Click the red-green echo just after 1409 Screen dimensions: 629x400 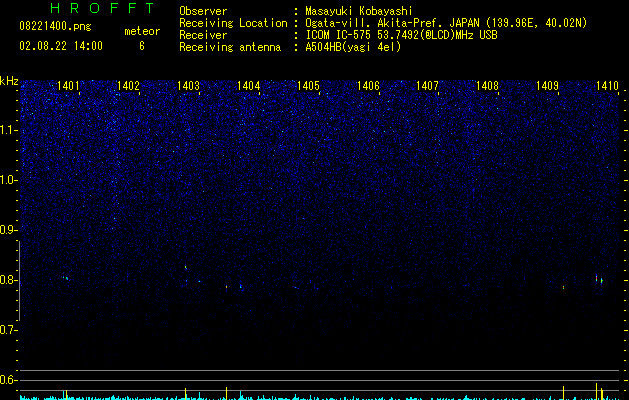[563, 287]
